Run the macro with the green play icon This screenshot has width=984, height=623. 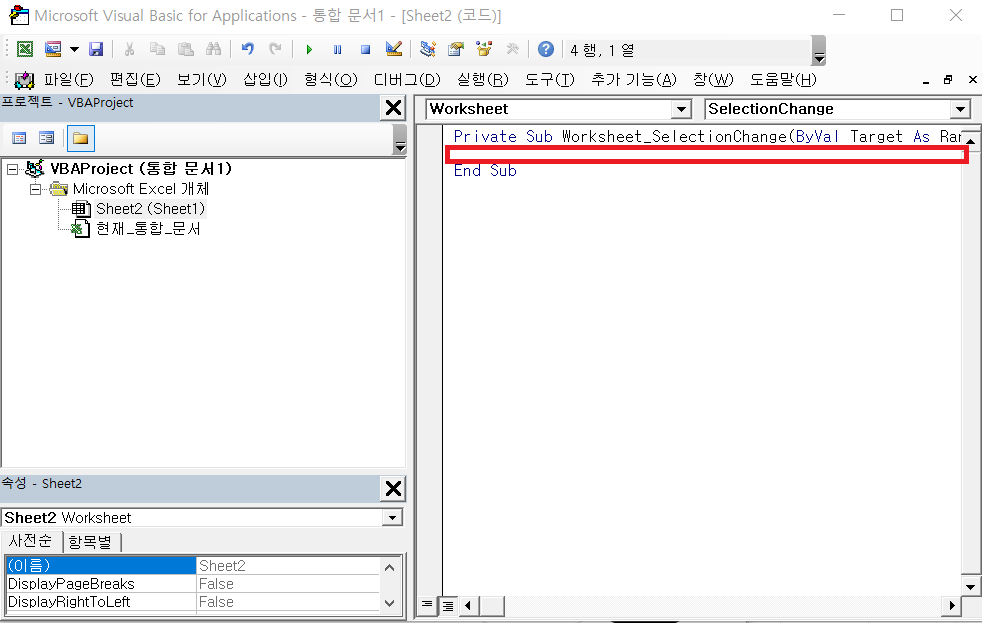309,50
